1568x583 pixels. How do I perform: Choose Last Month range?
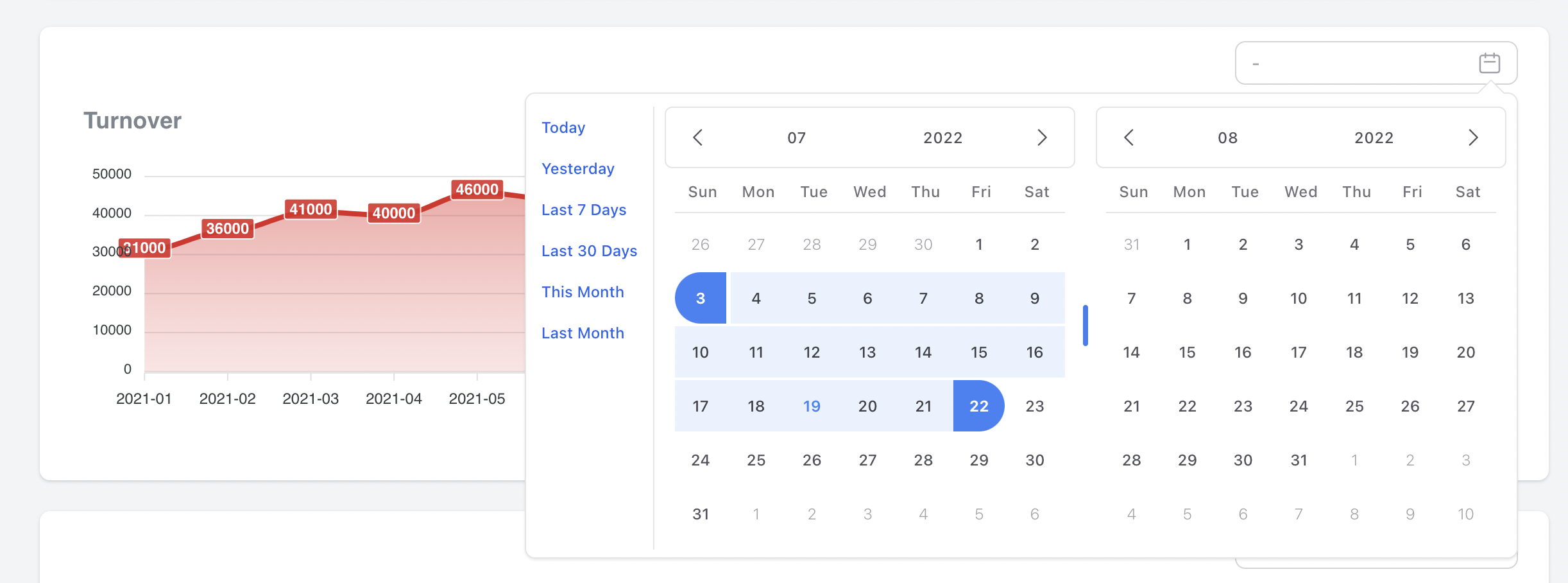click(x=583, y=333)
